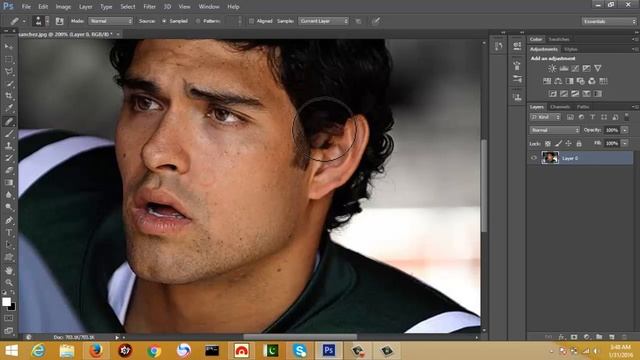640x360 pixels.
Task: Add a Photo Filter adjustment
Action: pos(581,81)
